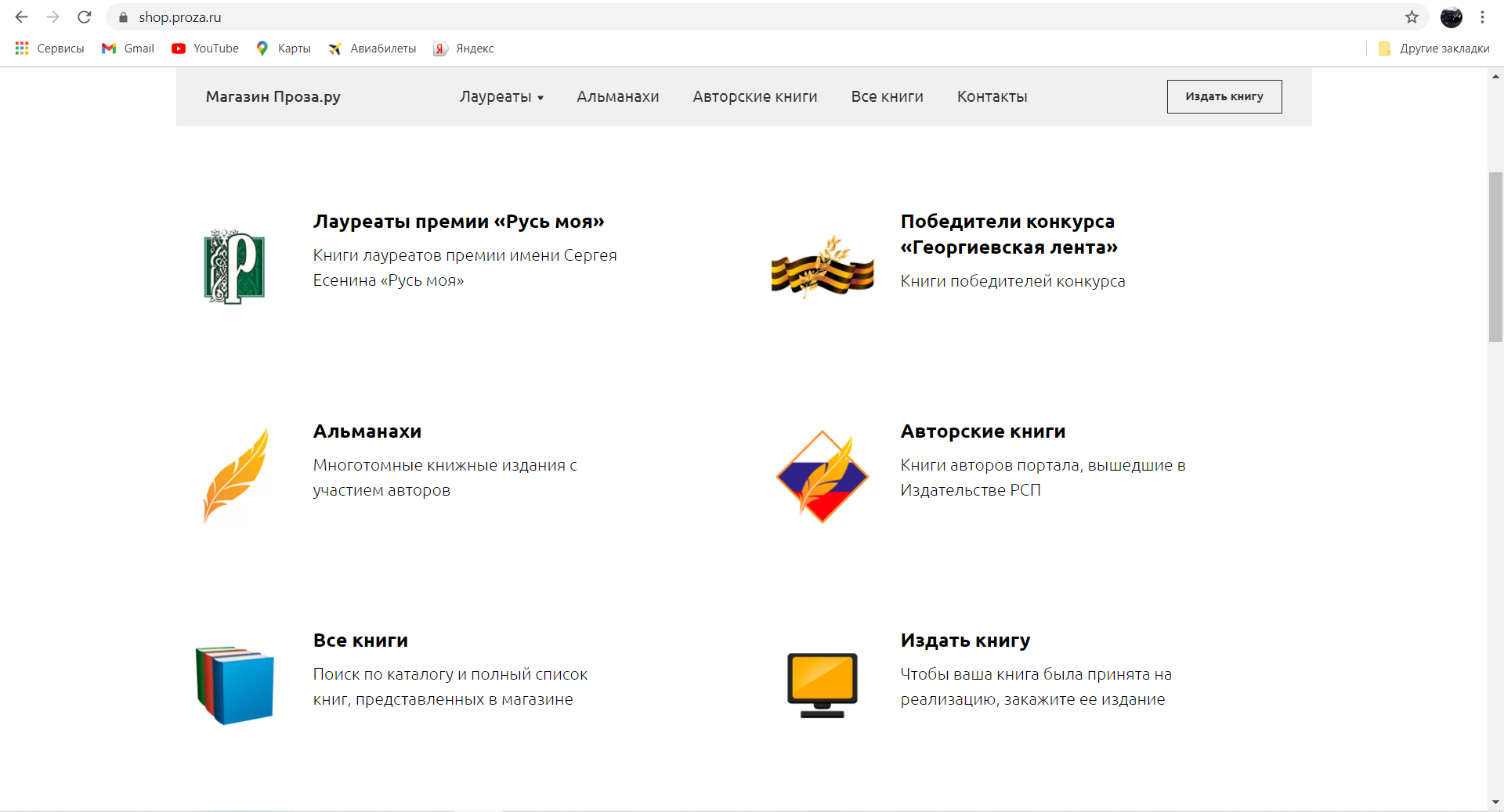Click the stacked books Все книги icon
The width and height of the screenshot is (1504, 812).
(235, 685)
